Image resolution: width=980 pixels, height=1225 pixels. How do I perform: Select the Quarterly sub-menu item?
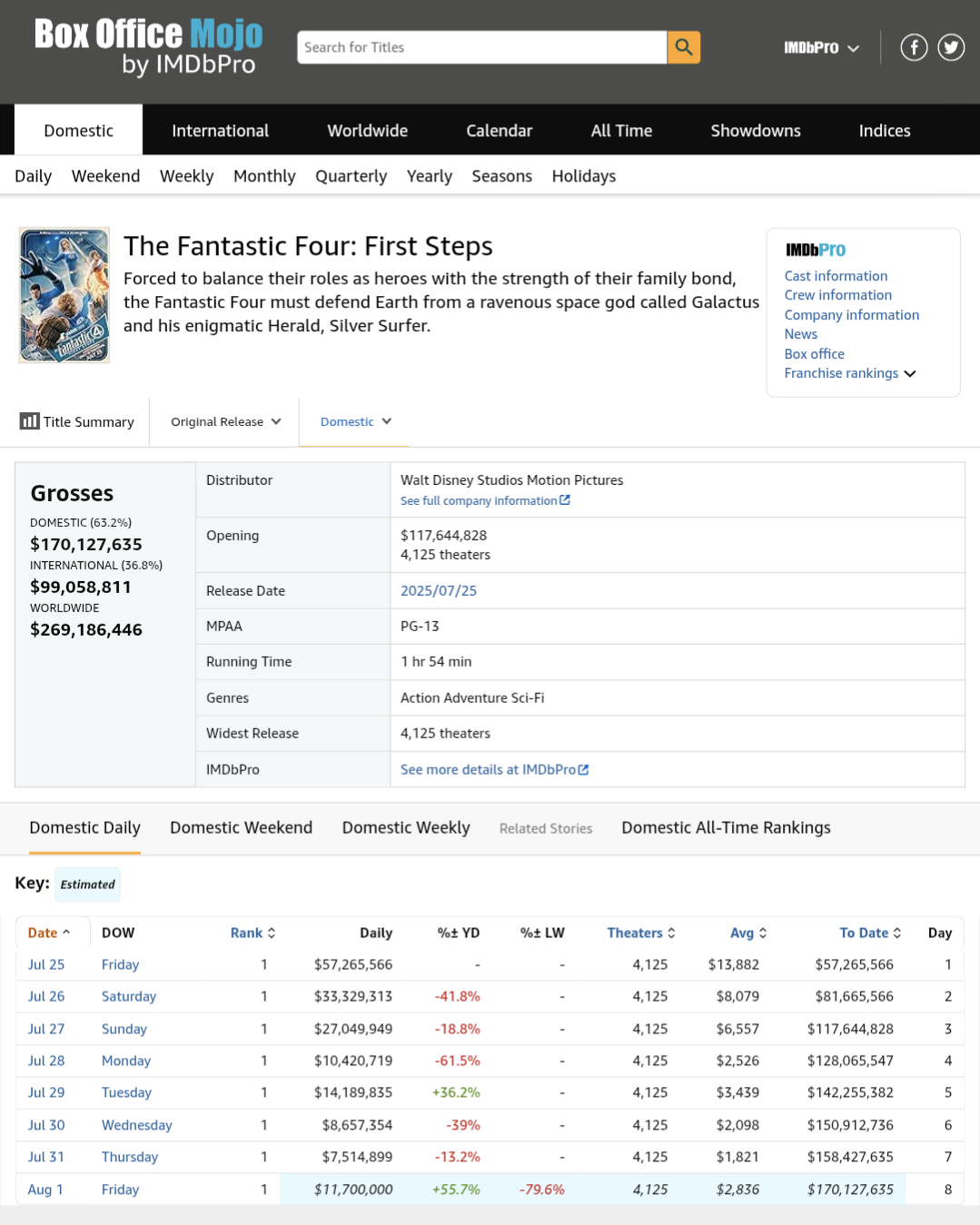(351, 176)
